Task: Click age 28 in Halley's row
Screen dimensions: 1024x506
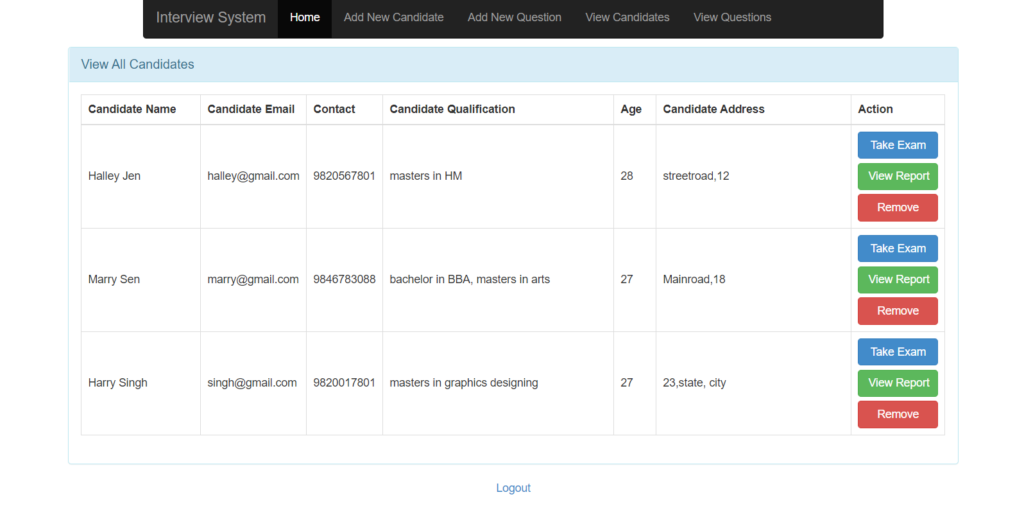Action: point(627,176)
